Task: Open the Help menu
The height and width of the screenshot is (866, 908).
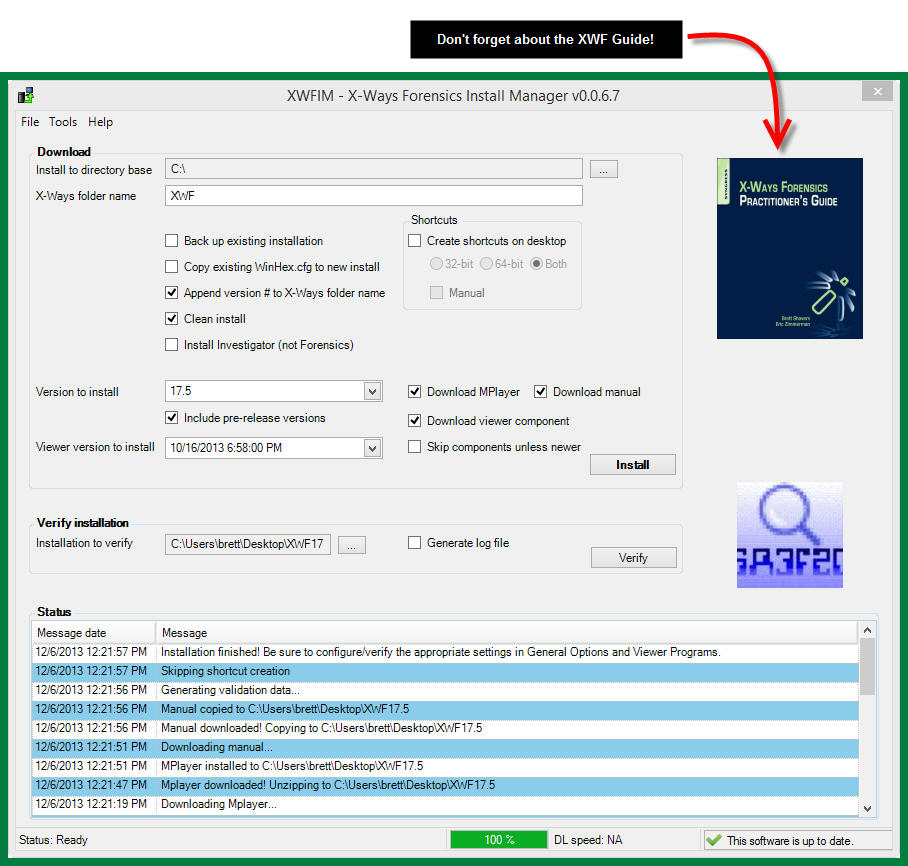Action: (x=100, y=122)
